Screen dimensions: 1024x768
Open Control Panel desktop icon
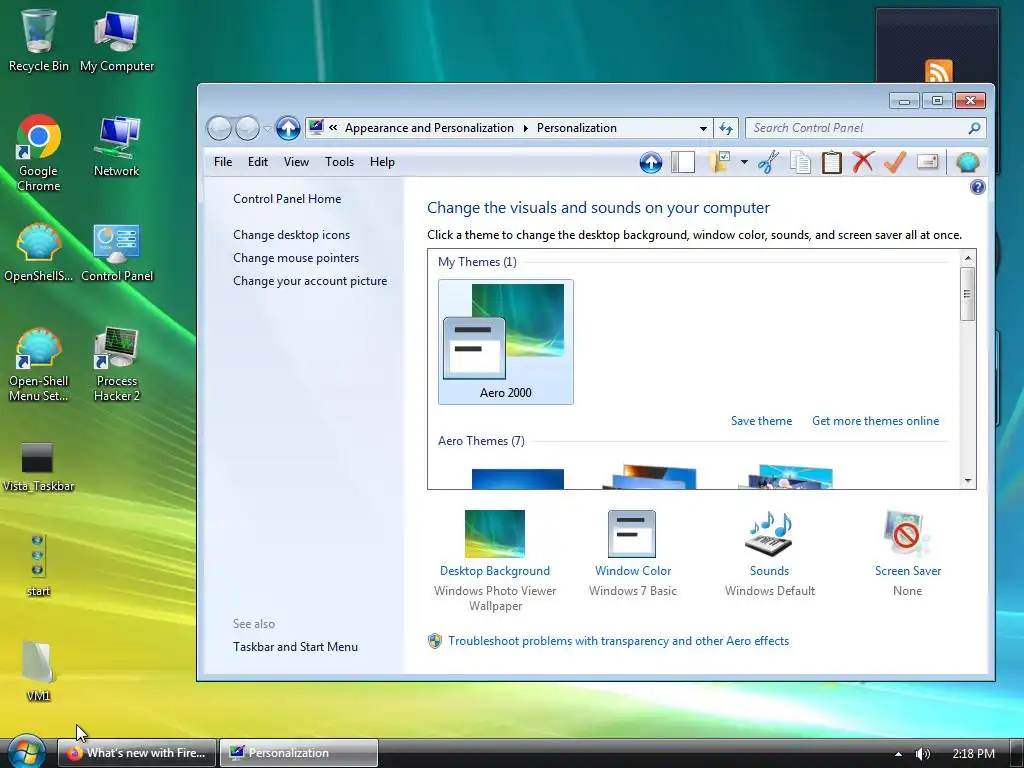tap(117, 252)
